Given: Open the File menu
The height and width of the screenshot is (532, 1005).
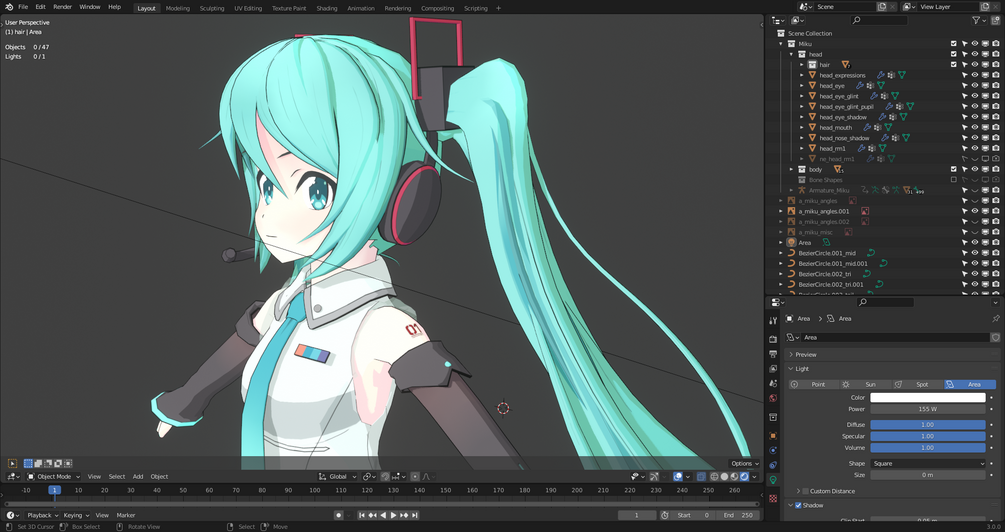Looking at the screenshot, I should tap(23, 7).
